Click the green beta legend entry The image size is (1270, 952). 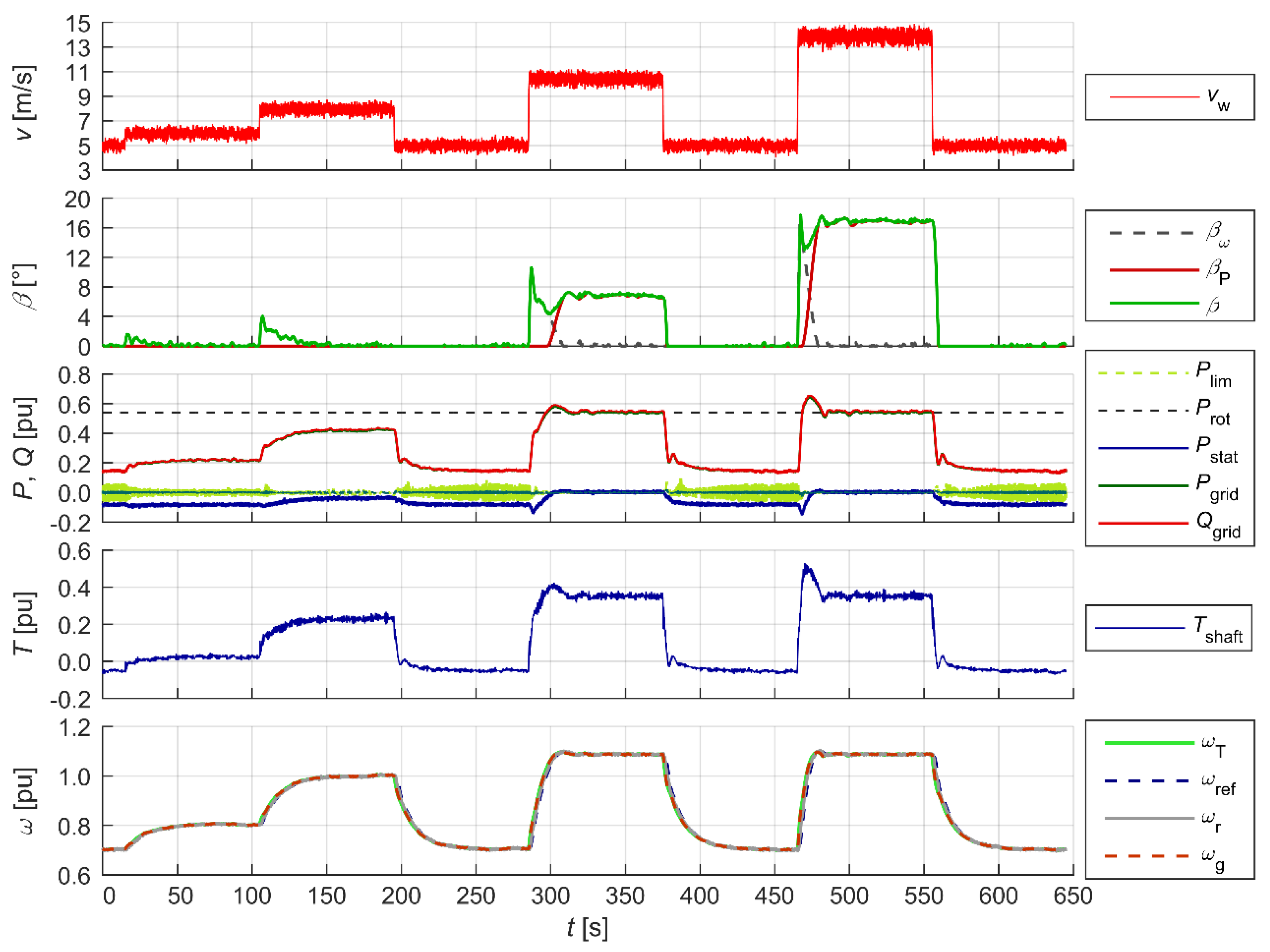[x=1154, y=303]
